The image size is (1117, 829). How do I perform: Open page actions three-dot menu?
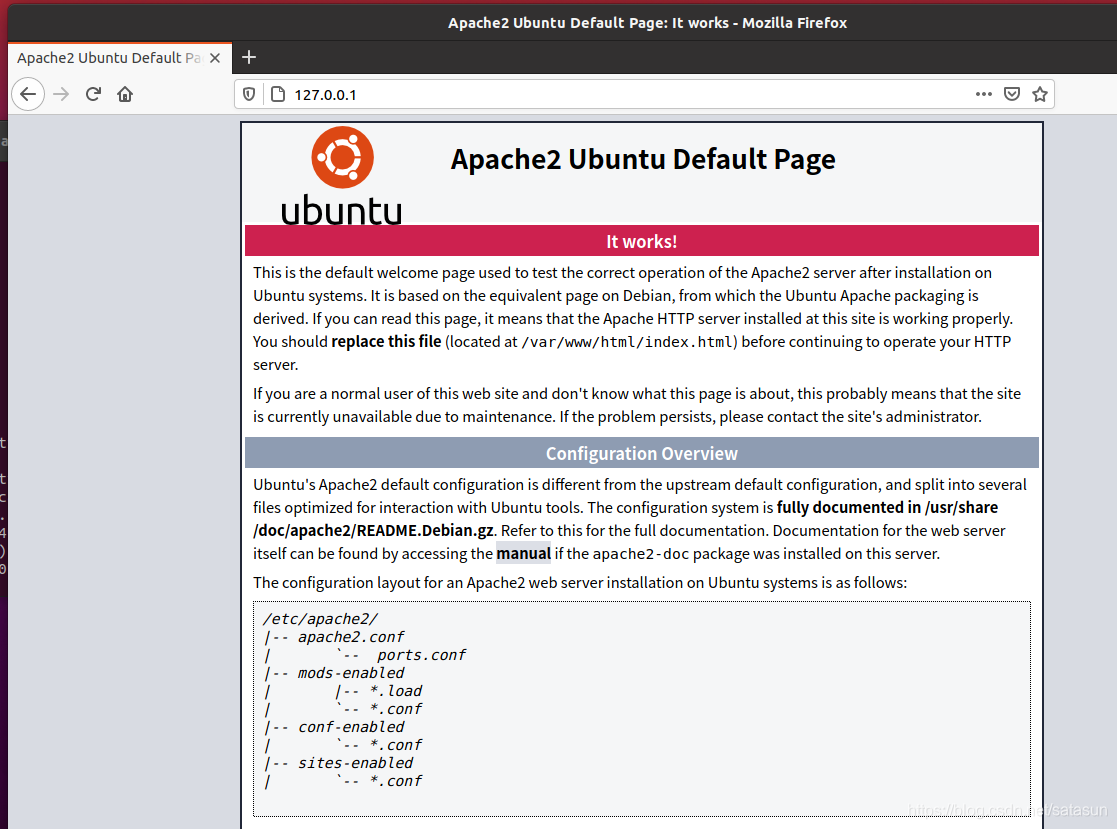click(x=984, y=94)
